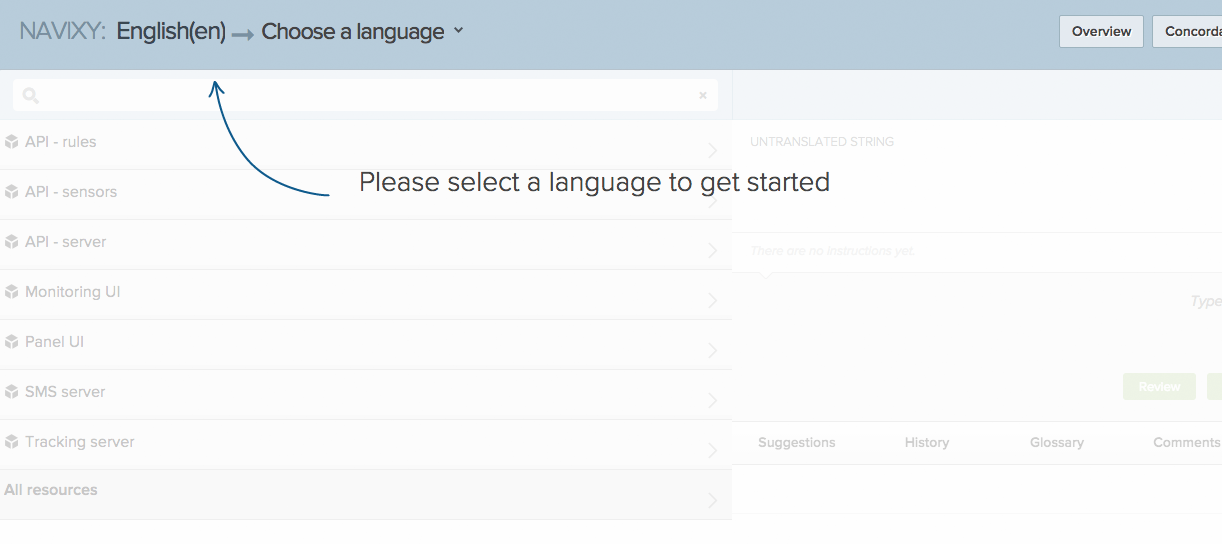1222x544 pixels.
Task: Click the cube icon beside Panel UI
Action: coord(12,342)
